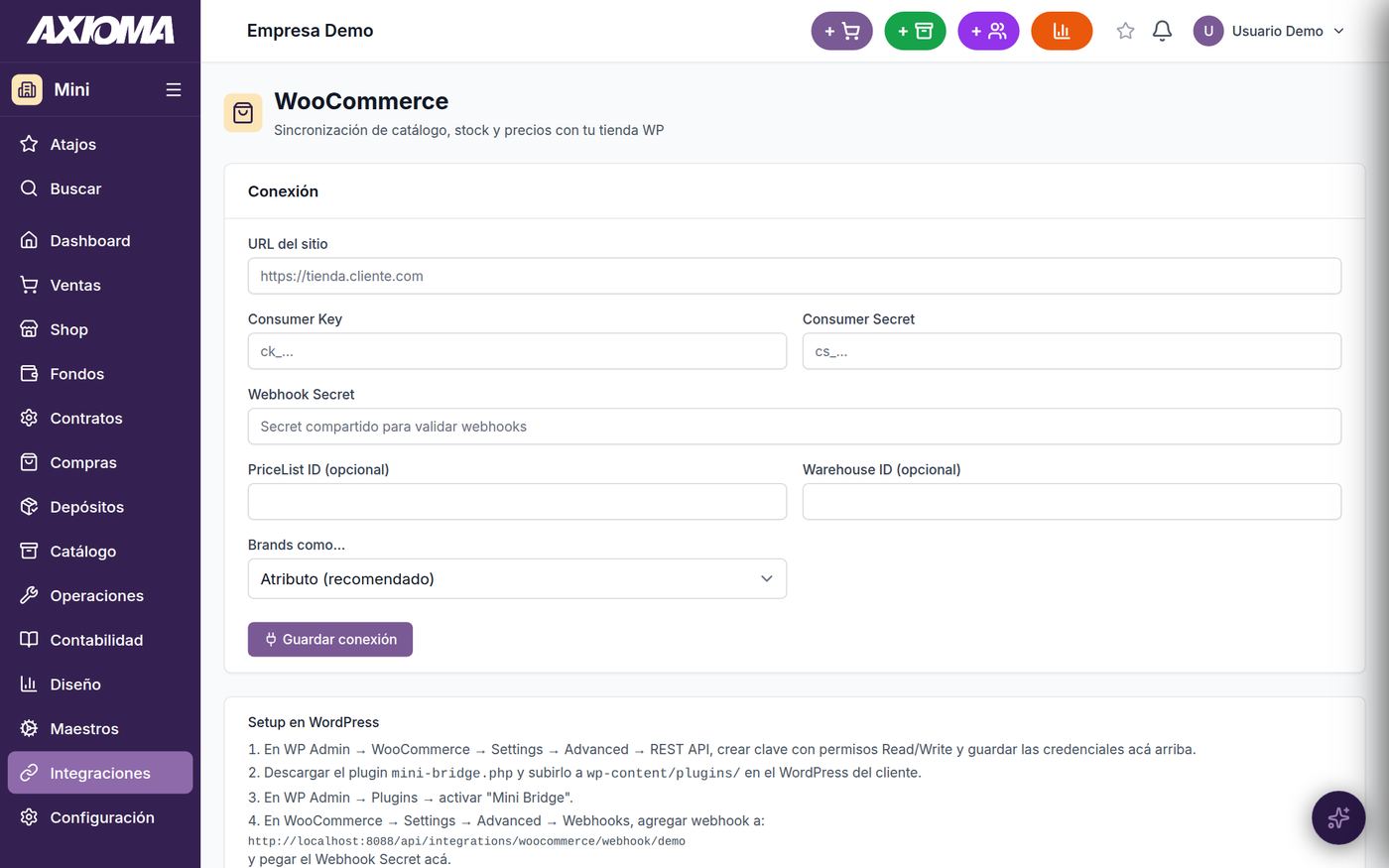Open the AI assistant sparkle button
This screenshot has width=1389, height=868.
[x=1338, y=817]
